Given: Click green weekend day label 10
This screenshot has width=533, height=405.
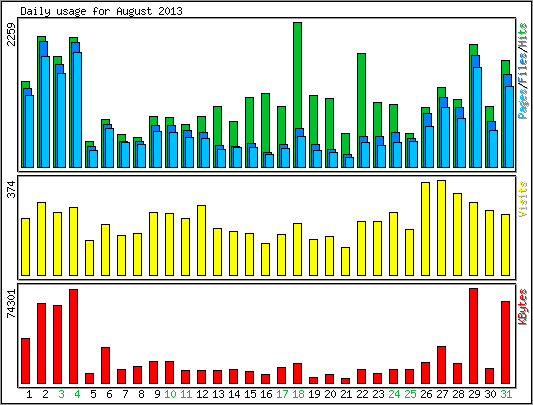Looking at the screenshot, I should (x=170, y=394).
